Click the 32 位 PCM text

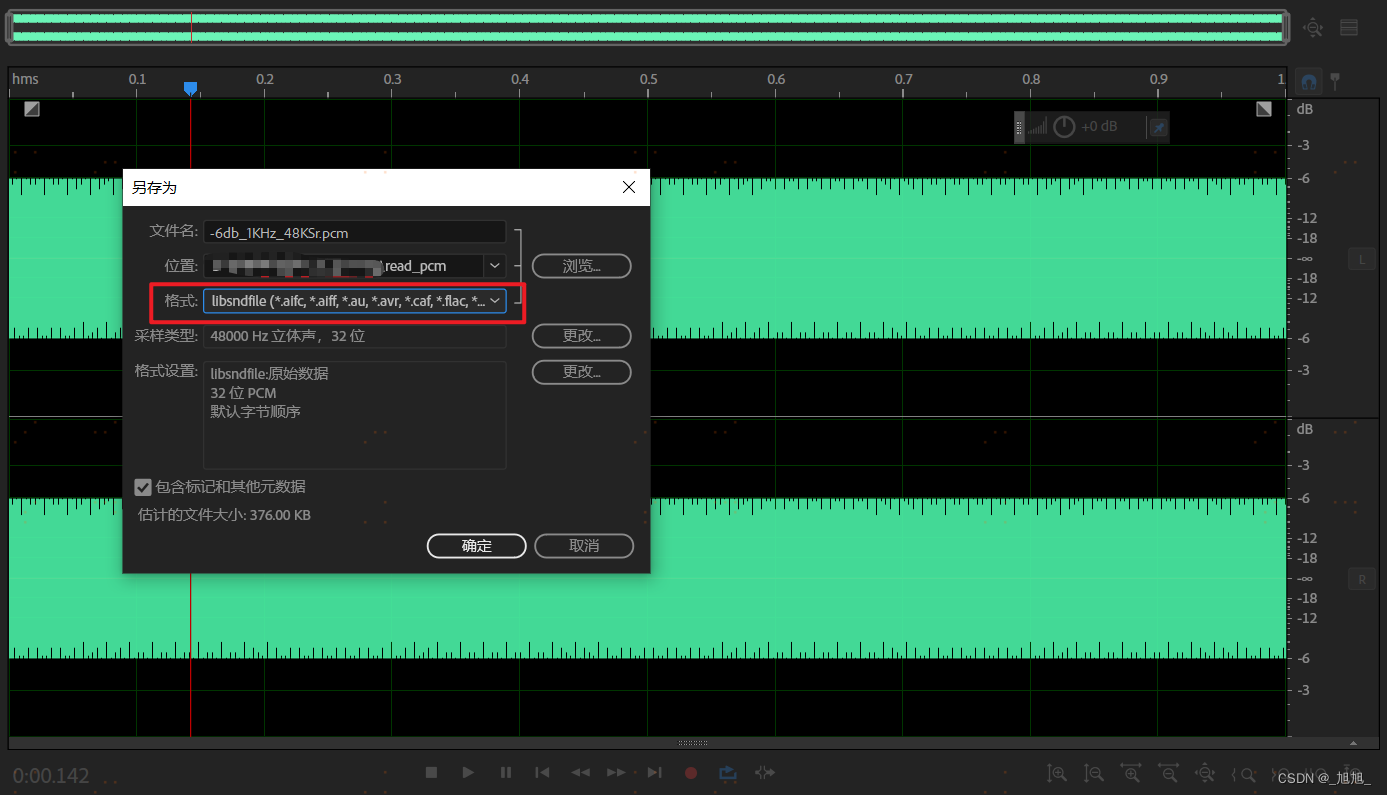pos(243,393)
